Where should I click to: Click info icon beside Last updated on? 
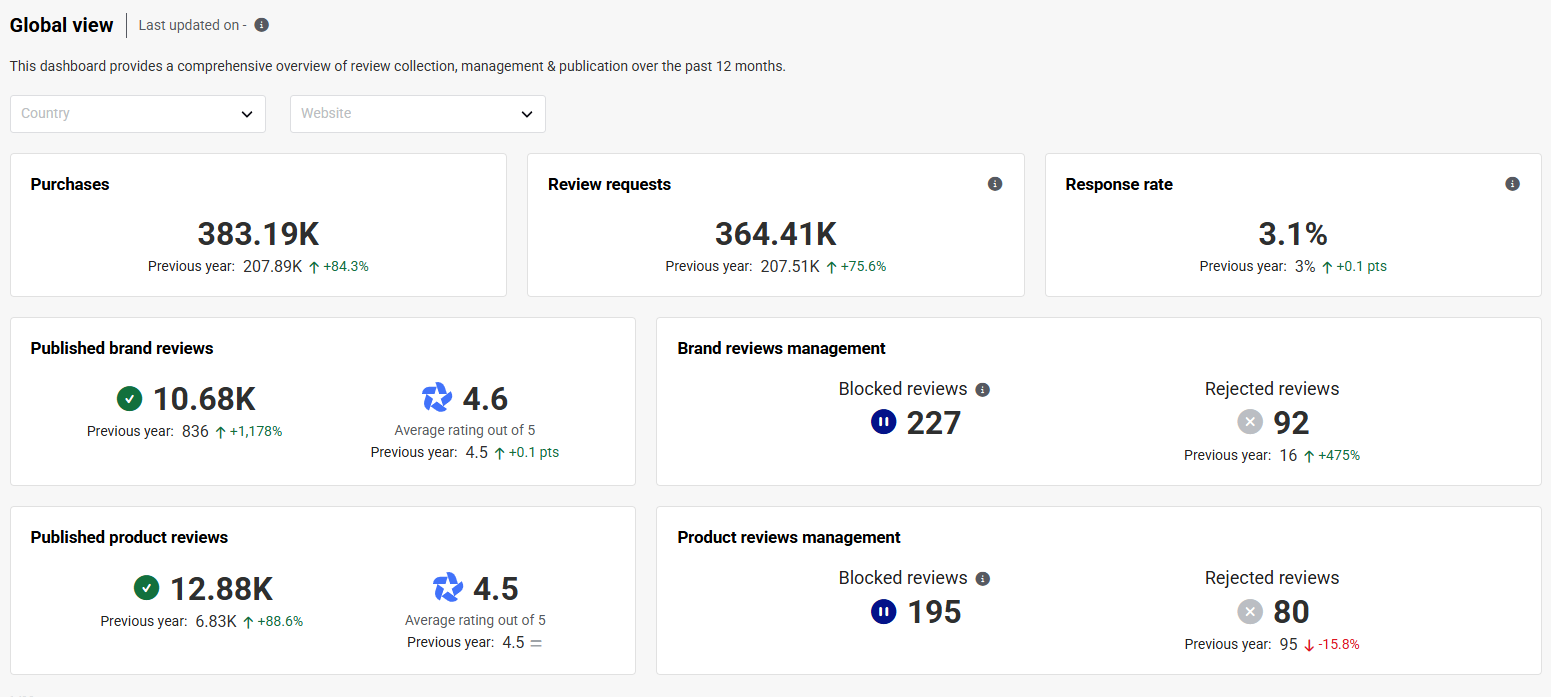(261, 25)
